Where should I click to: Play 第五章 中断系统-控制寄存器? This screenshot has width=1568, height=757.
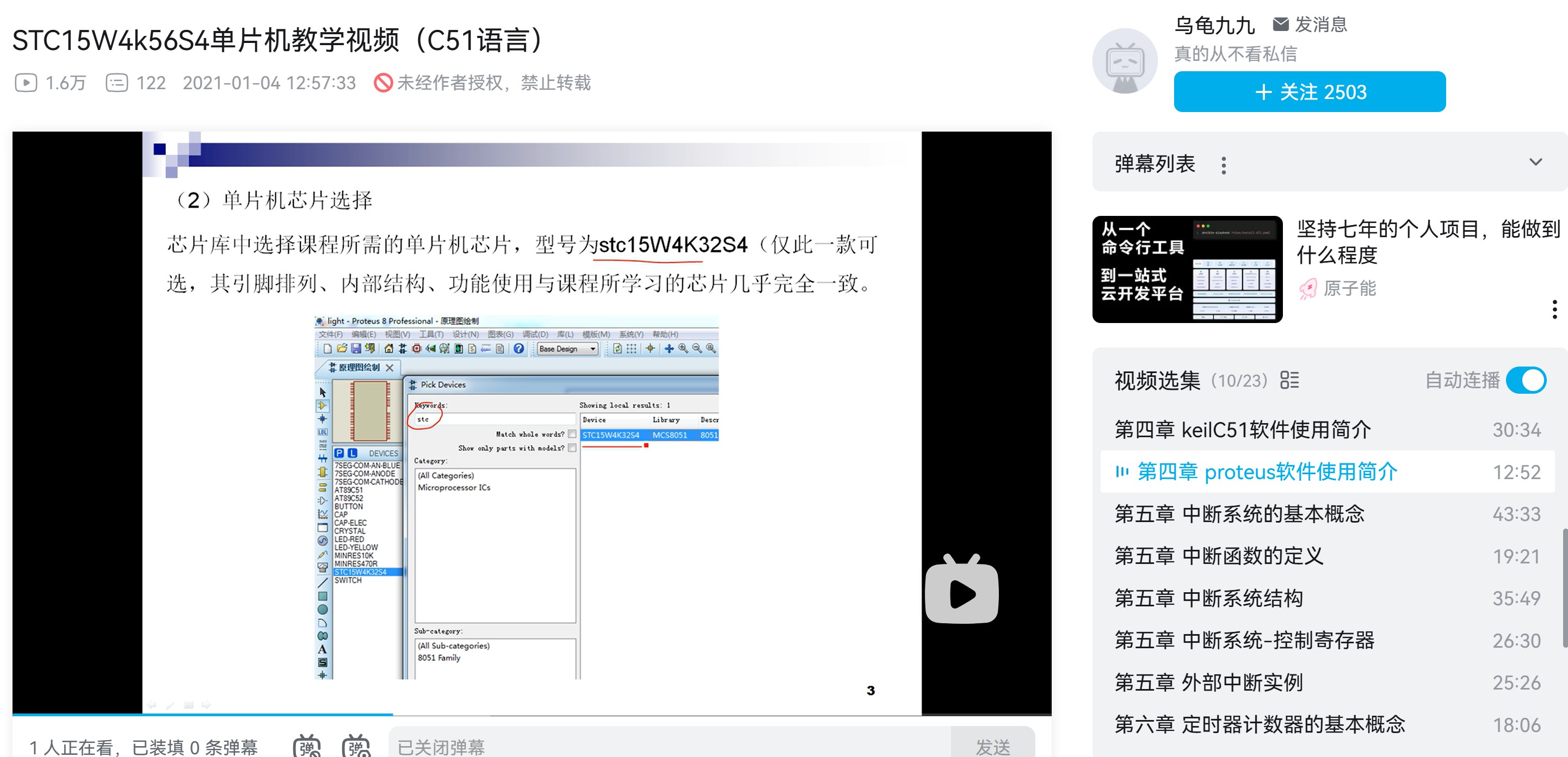click(x=1327, y=640)
